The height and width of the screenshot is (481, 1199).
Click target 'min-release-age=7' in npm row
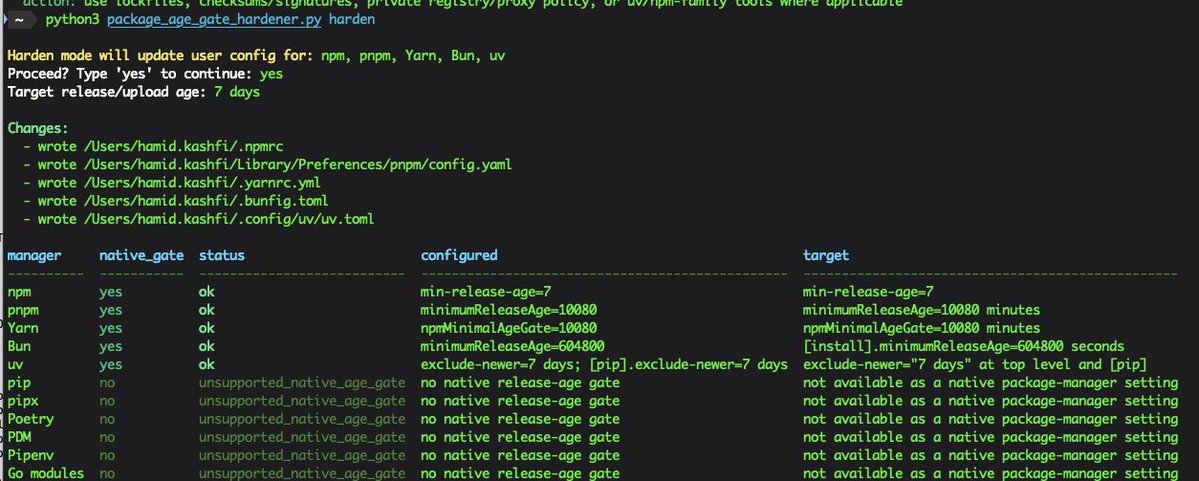click(868, 292)
